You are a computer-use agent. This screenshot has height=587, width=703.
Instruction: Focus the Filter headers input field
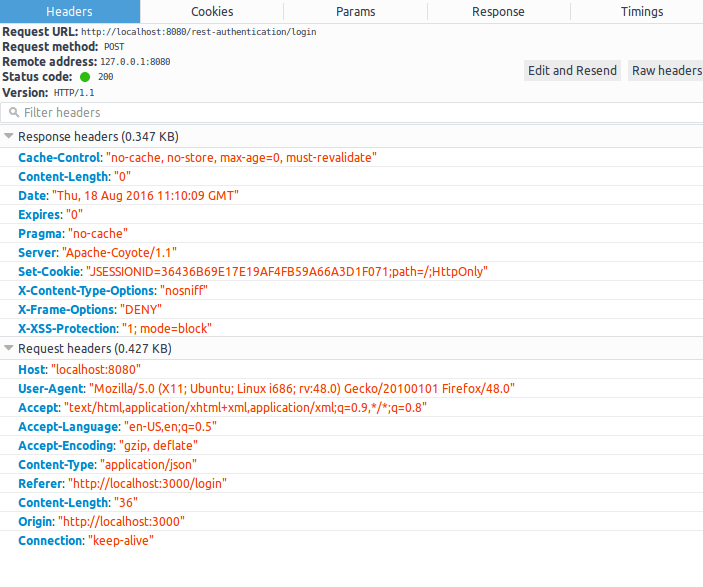pos(352,113)
